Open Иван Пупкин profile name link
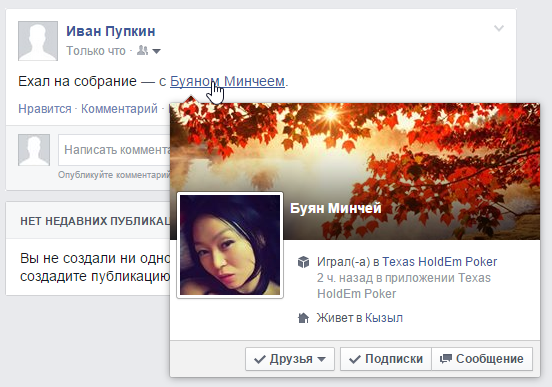 (111, 31)
